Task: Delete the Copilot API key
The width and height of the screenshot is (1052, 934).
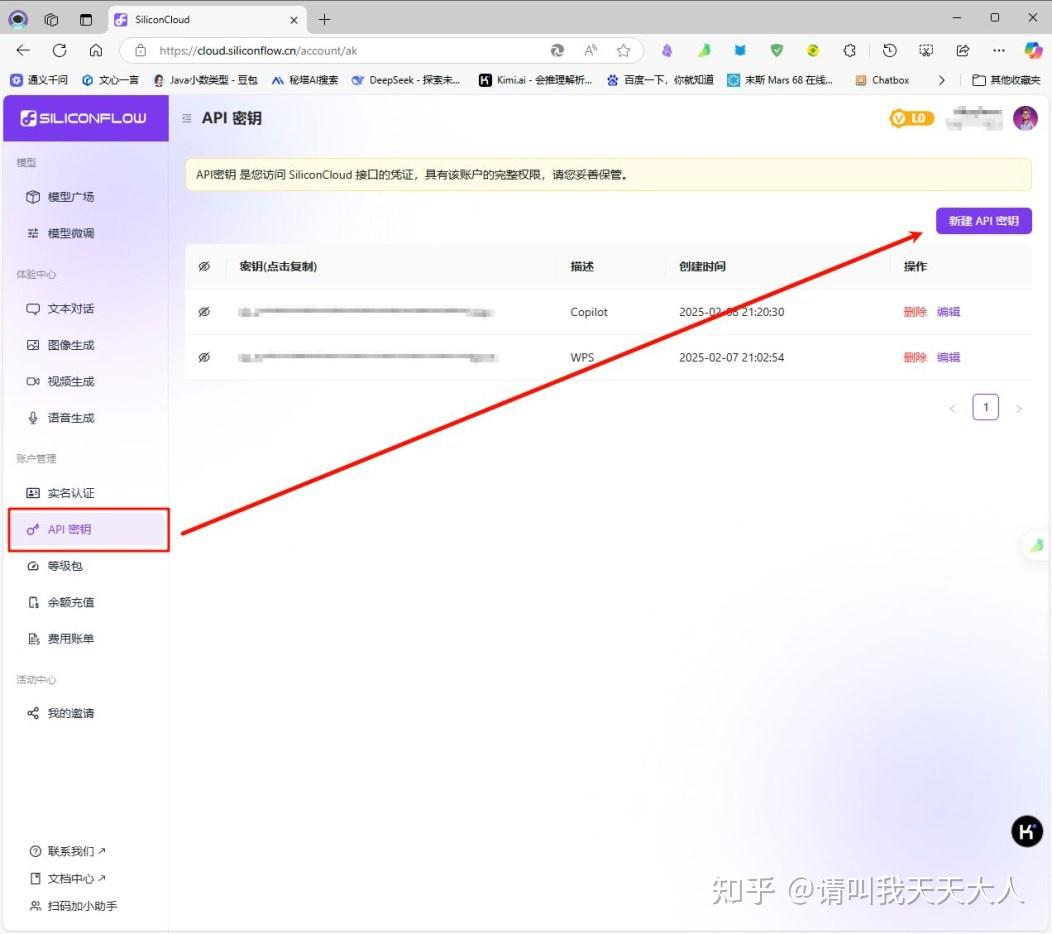Action: [x=915, y=311]
